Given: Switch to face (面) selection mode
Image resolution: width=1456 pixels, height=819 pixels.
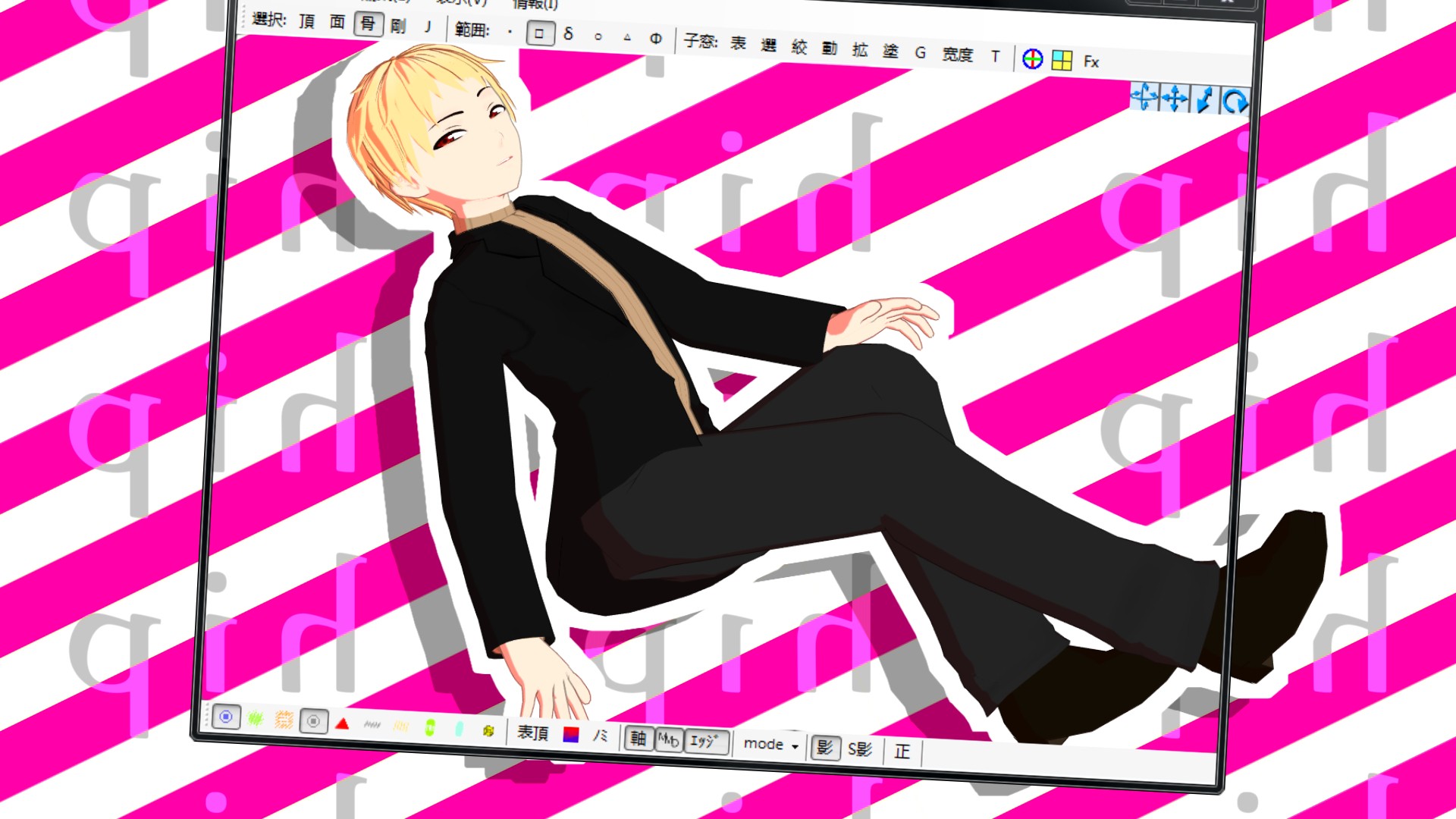Looking at the screenshot, I should [x=337, y=21].
